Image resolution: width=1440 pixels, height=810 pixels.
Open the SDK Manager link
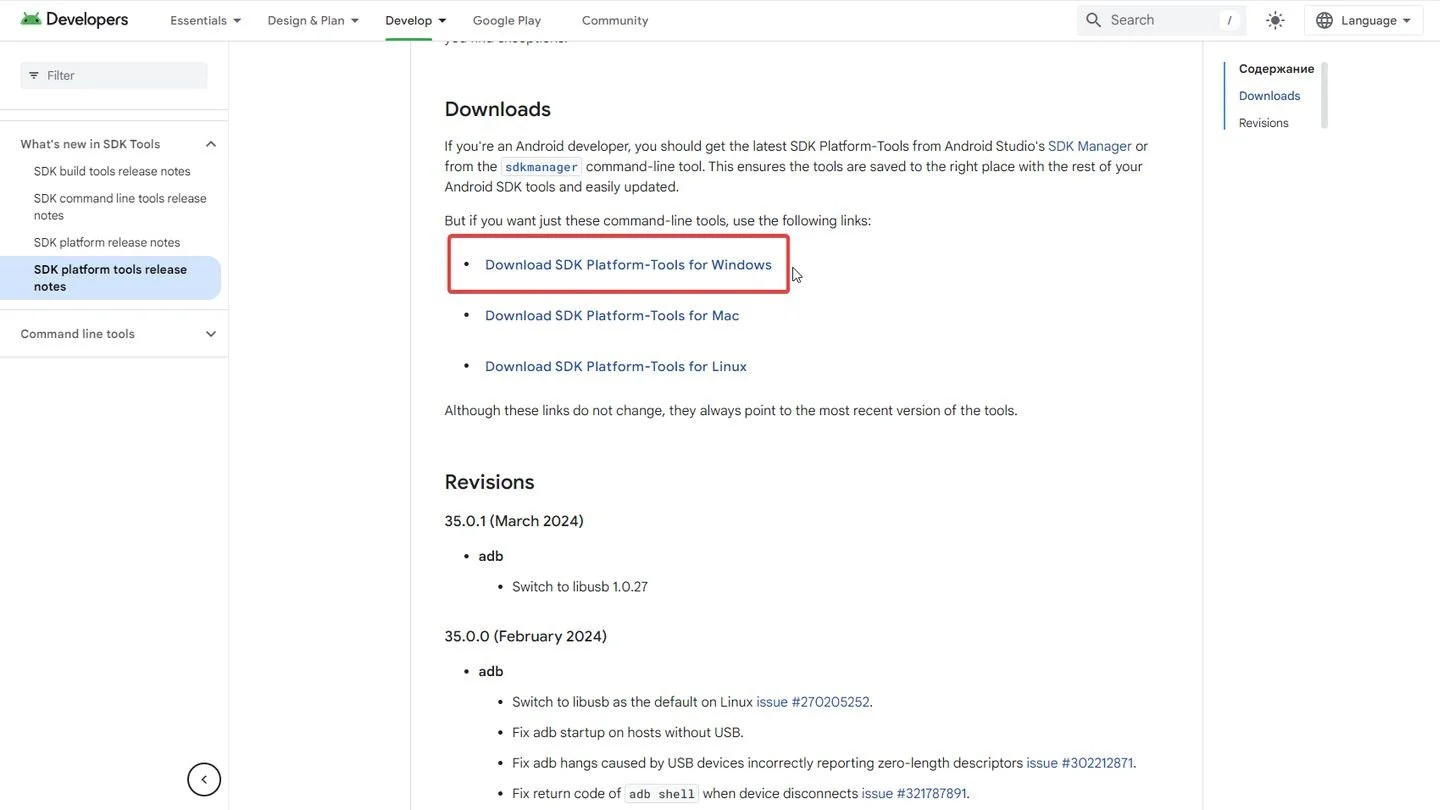coord(1090,146)
